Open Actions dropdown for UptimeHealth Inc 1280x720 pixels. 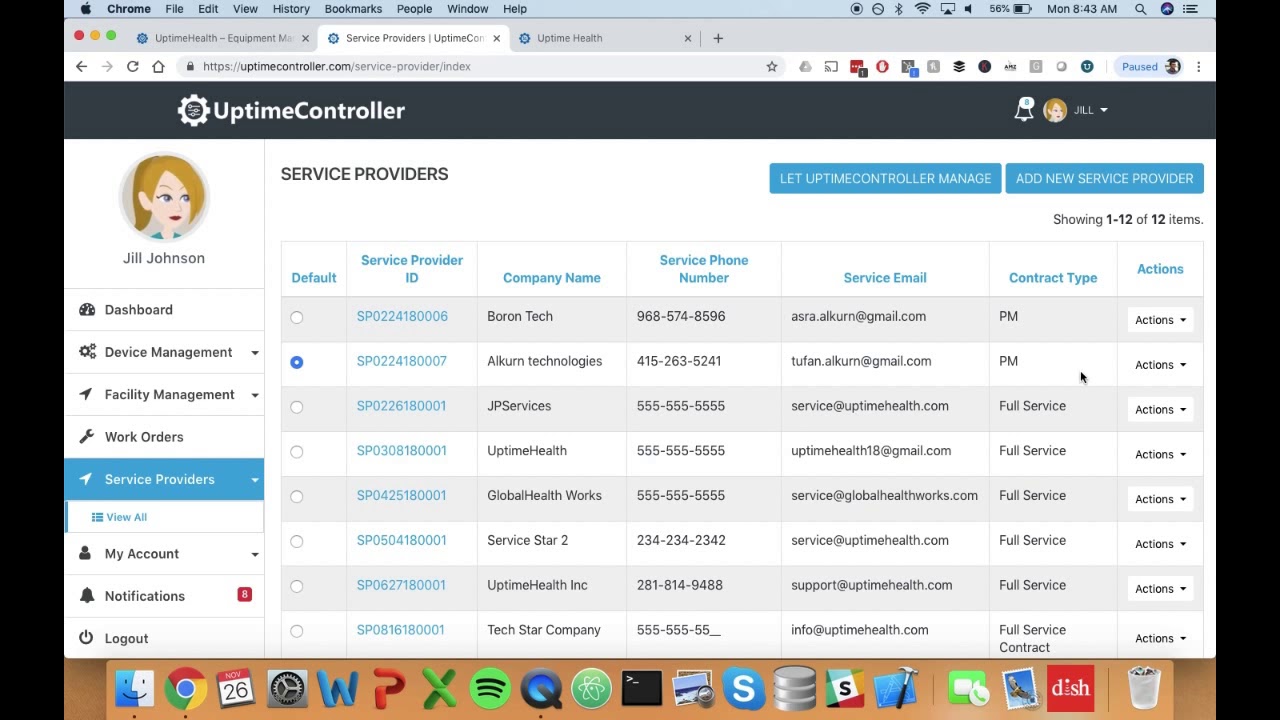point(1160,589)
